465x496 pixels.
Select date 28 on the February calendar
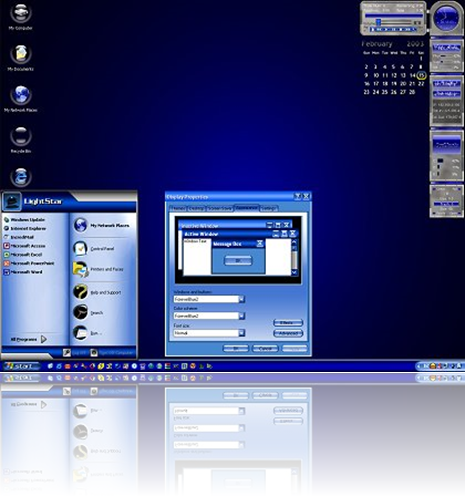click(412, 92)
